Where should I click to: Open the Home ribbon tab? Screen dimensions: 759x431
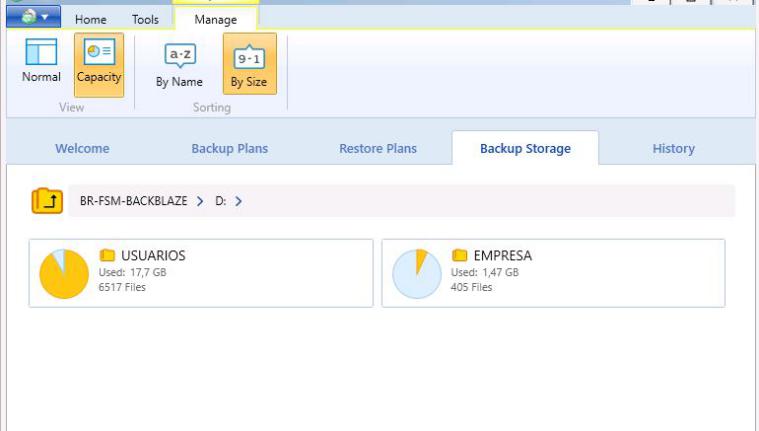[x=91, y=19]
